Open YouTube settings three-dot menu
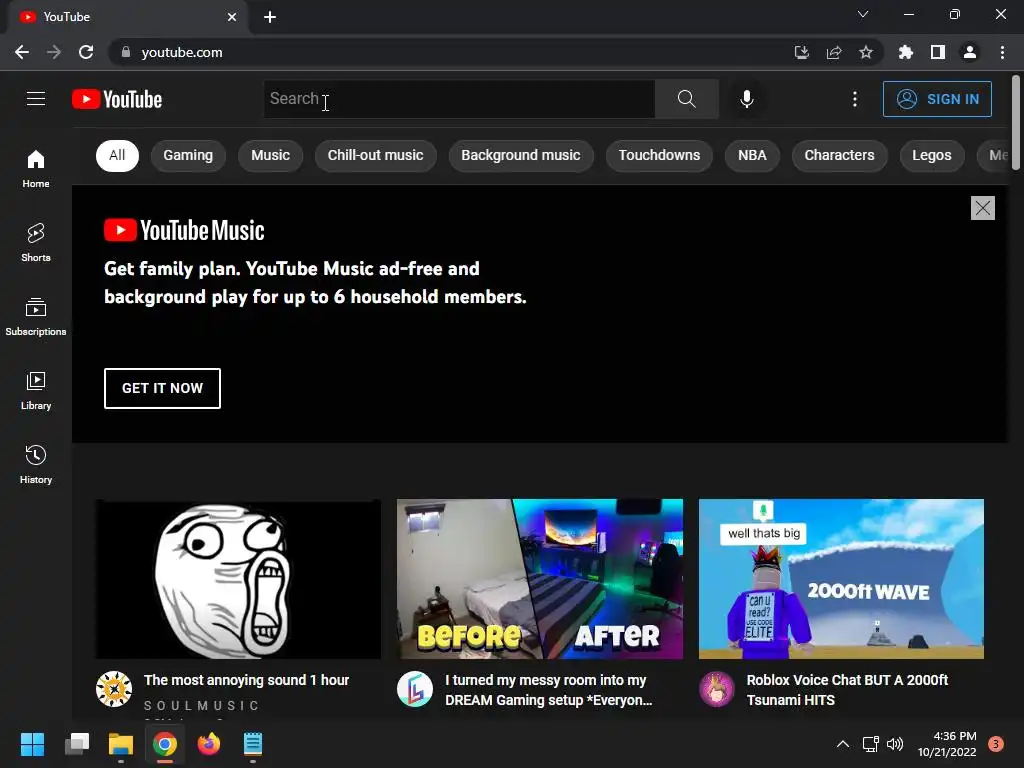This screenshot has height=768, width=1024. (x=854, y=99)
